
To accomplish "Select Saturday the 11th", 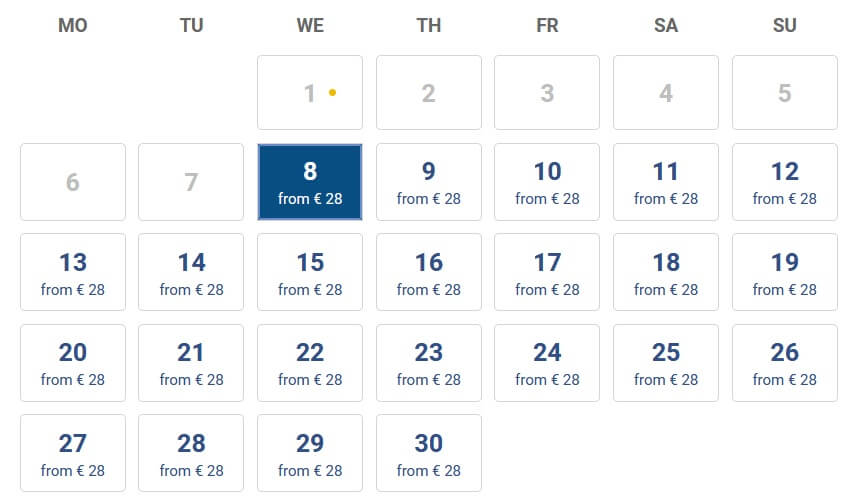I will pyautogui.click(x=666, y=182).
